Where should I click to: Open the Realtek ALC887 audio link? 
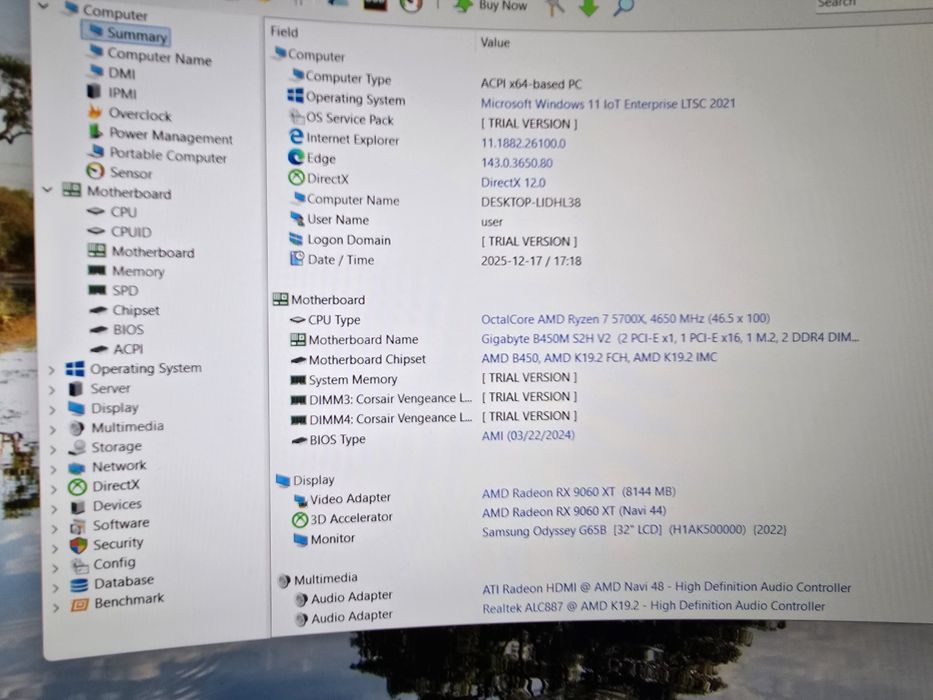click(x=654, y=607)
